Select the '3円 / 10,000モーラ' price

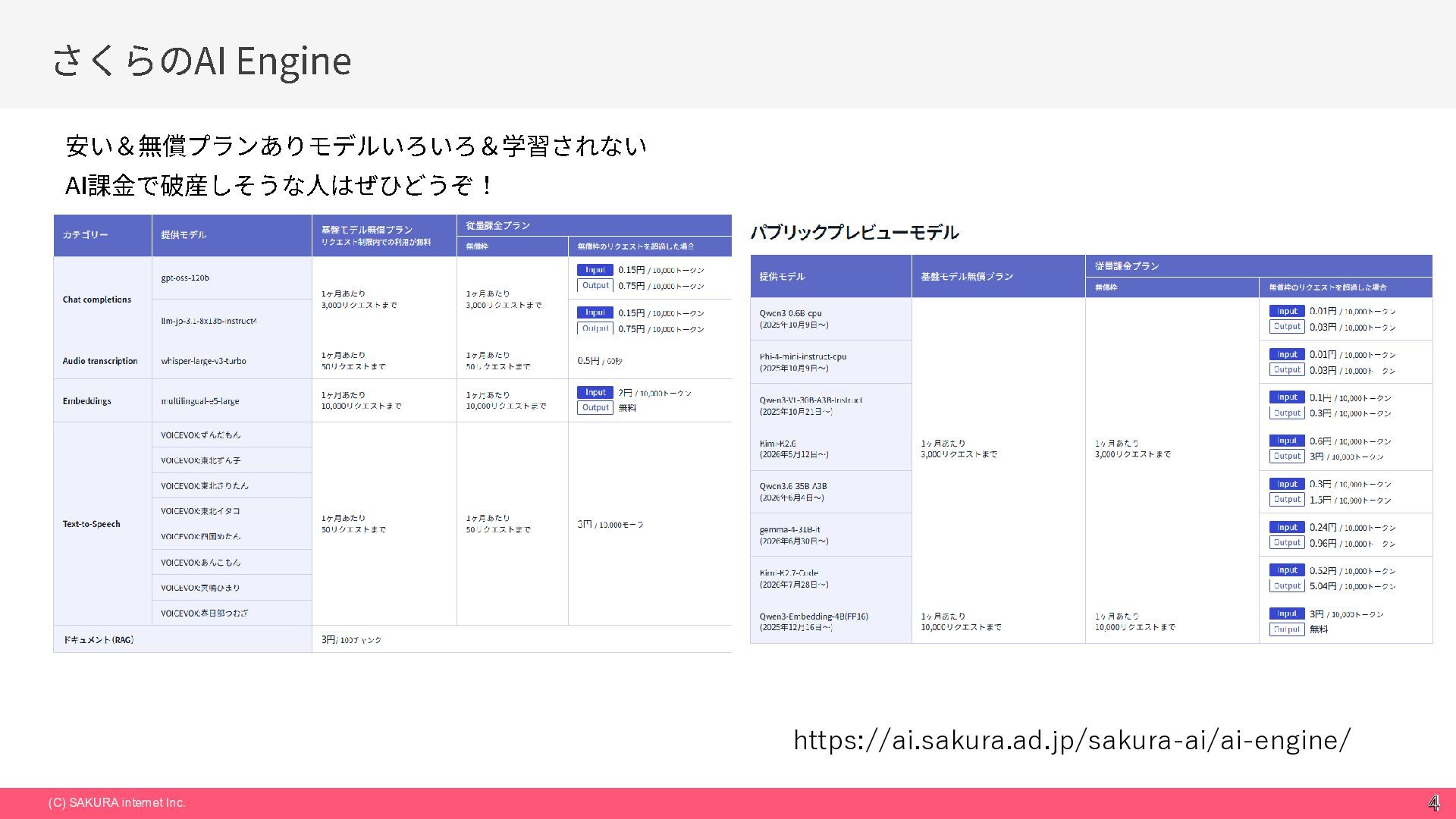tap(610, 524)
